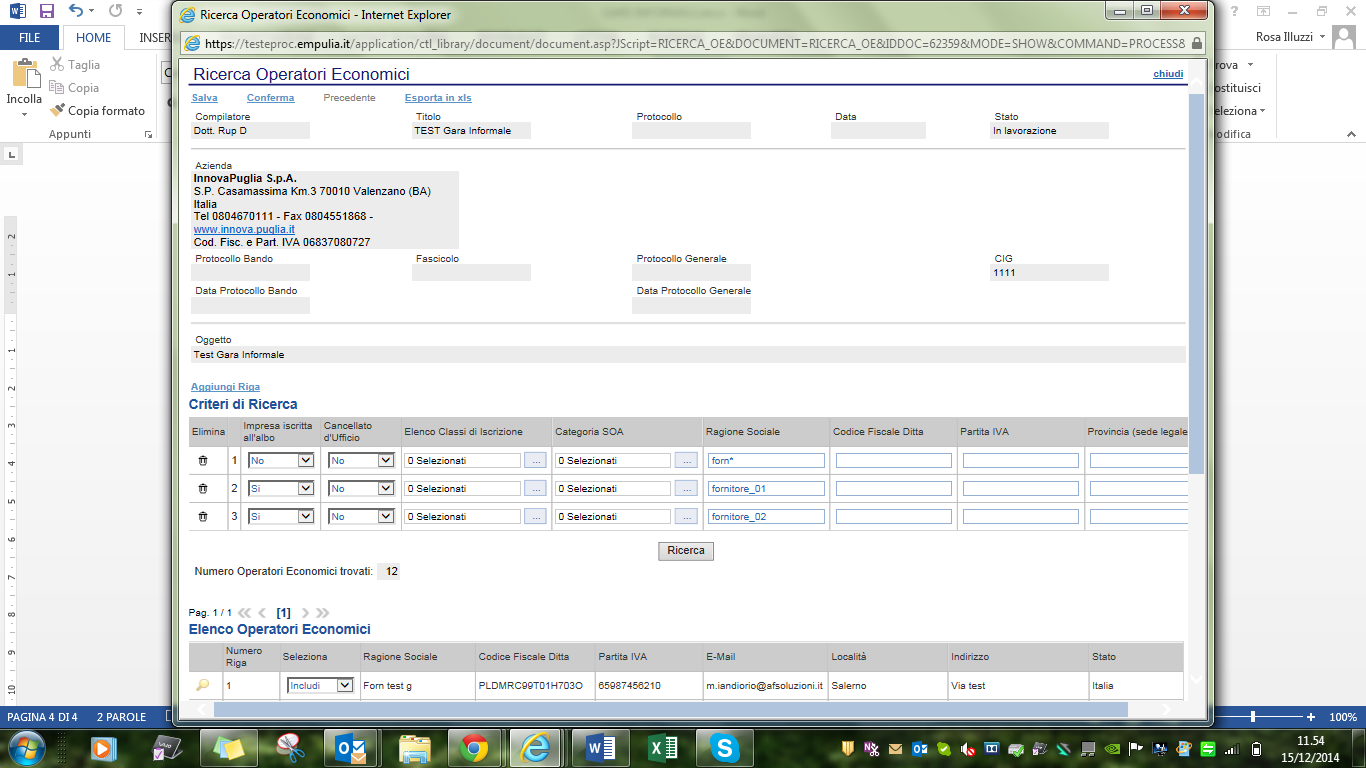Click Codice Fiscale Ditta field in row 1
Image resolution: width=1366 pixels, height=768 pixels.
[x=894, y=461]
